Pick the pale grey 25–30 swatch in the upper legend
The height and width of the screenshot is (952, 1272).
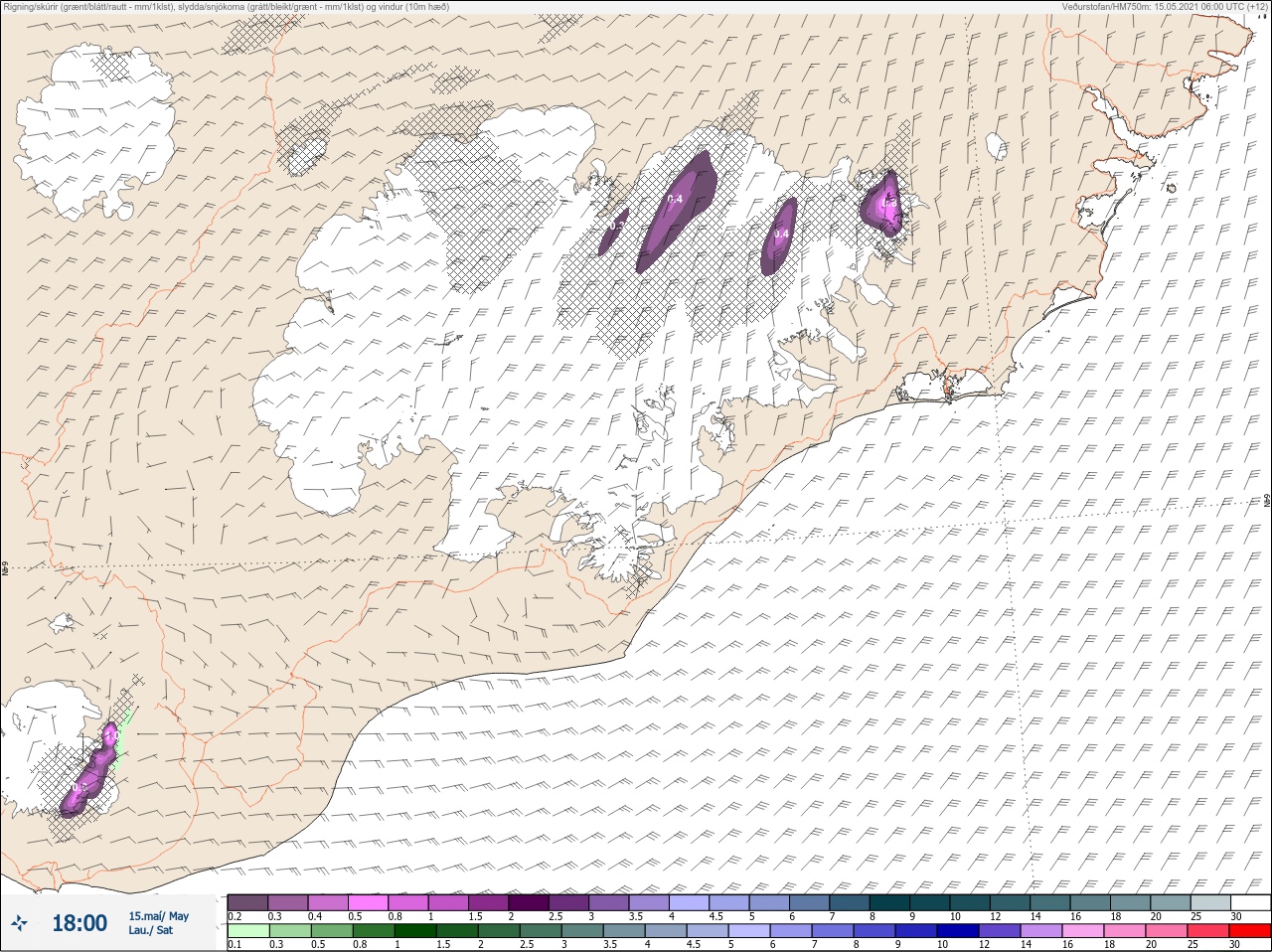click(x=1210, y=902)
